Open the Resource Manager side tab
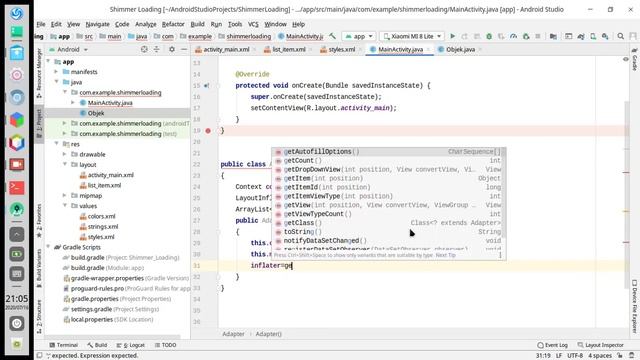Image resolution: width=640 pixels, height=360 pixels. pos(39,73)
